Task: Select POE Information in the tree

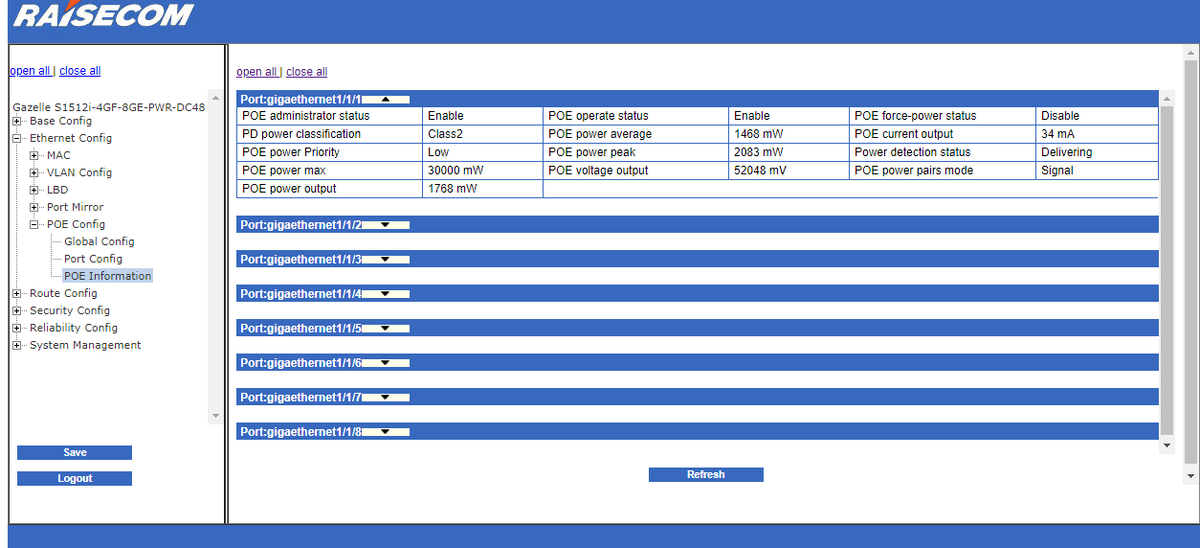Action: pyautogui.click(x=108, y=276)
